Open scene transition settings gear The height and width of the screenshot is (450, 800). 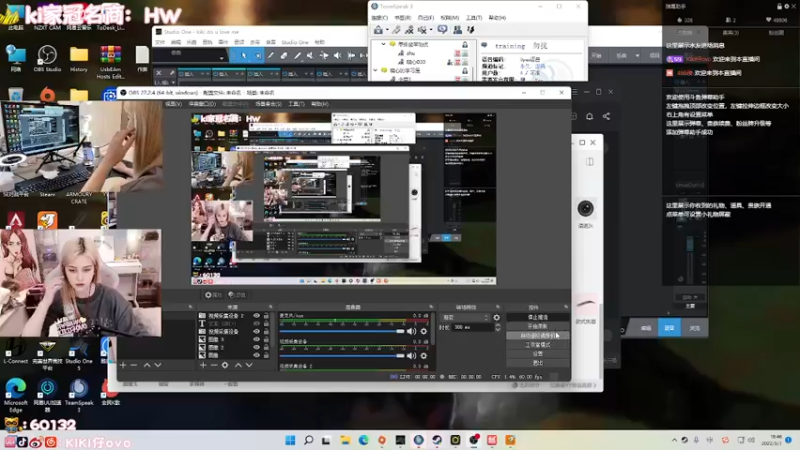pyautogui.click(x=496, y=317)
